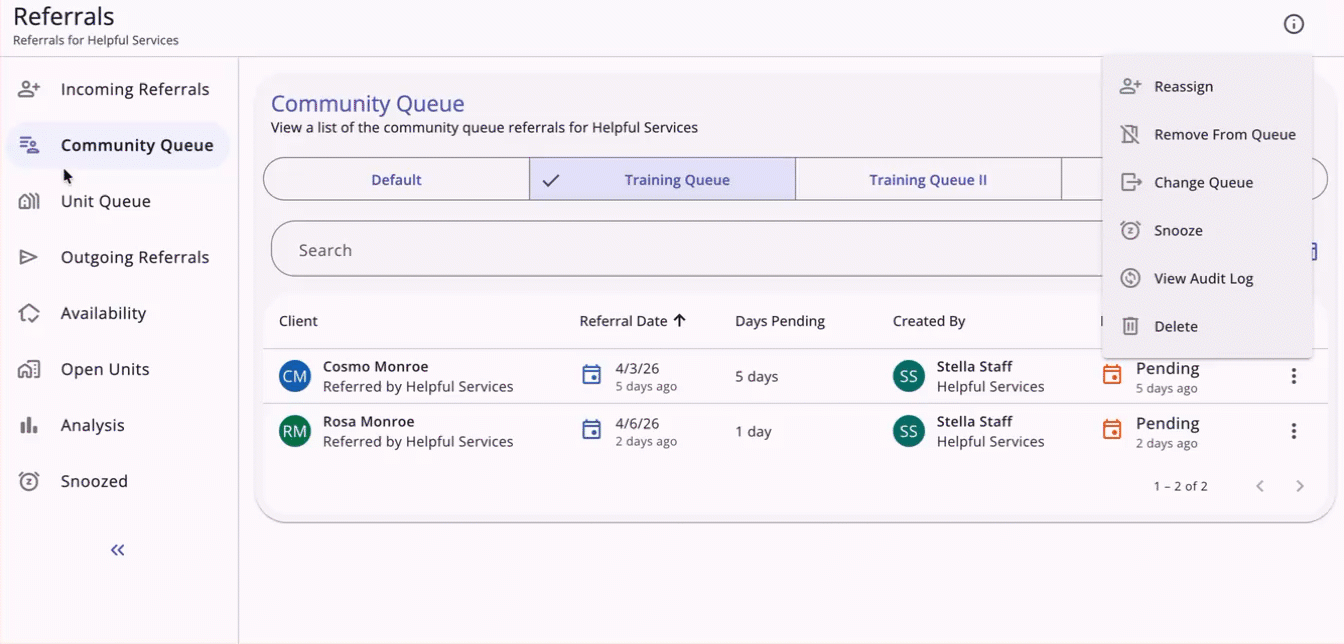Click View Audit Log in the menu

pyautogui.click(x=1203, y=278)
